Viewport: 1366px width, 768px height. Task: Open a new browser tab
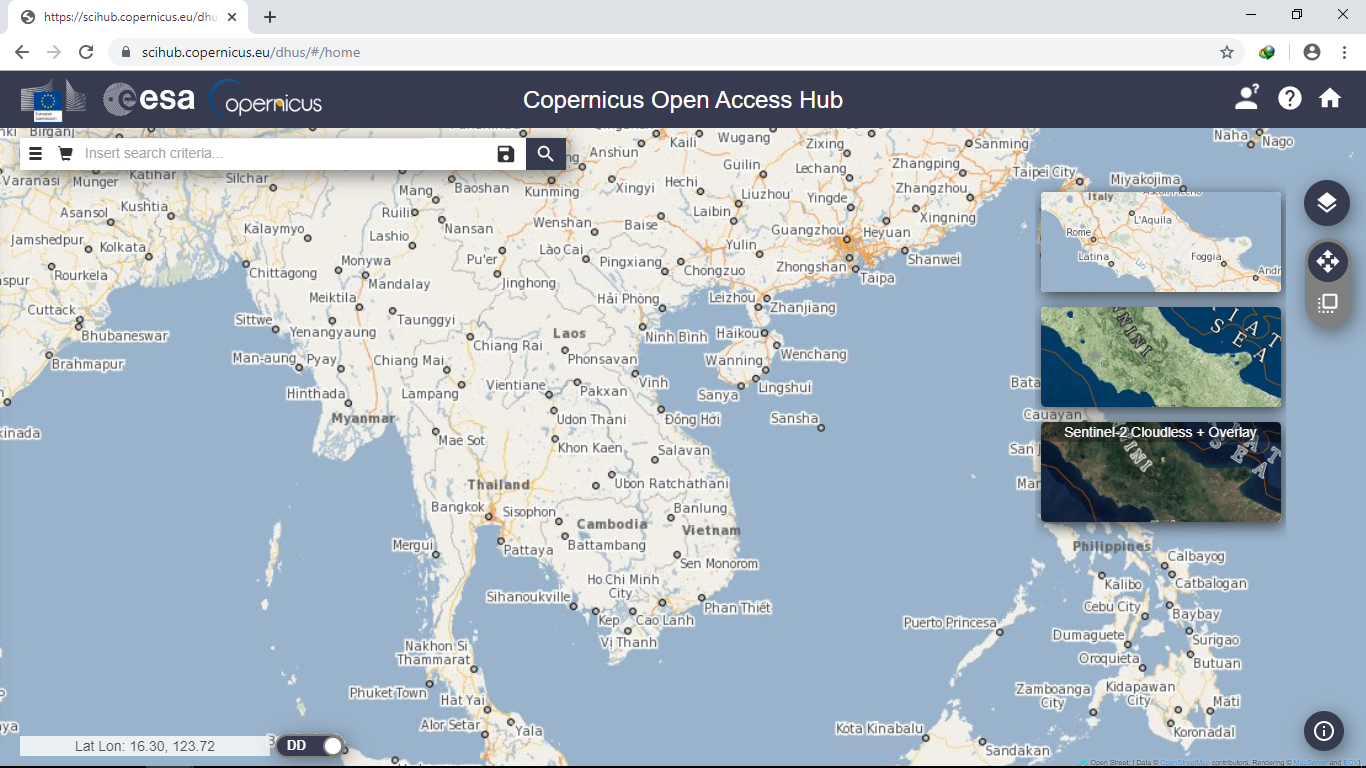(x=270, y=17)
